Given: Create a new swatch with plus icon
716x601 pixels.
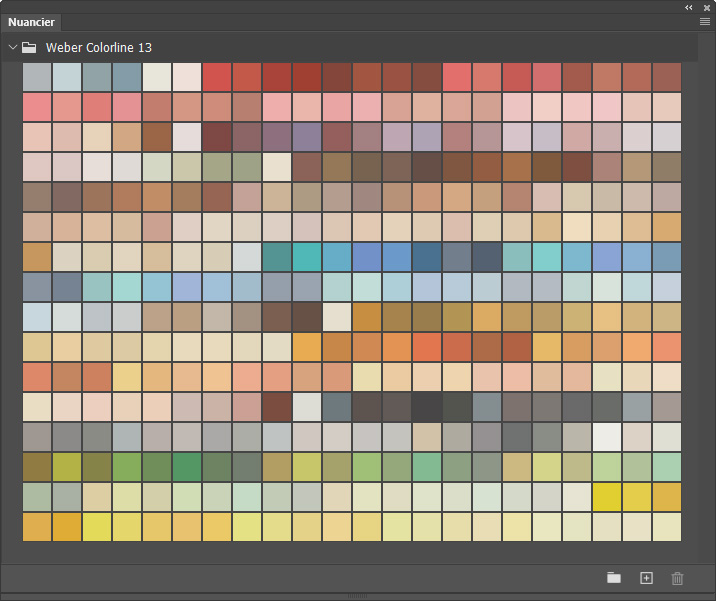Looking at the screenshot, I should 646,578.
